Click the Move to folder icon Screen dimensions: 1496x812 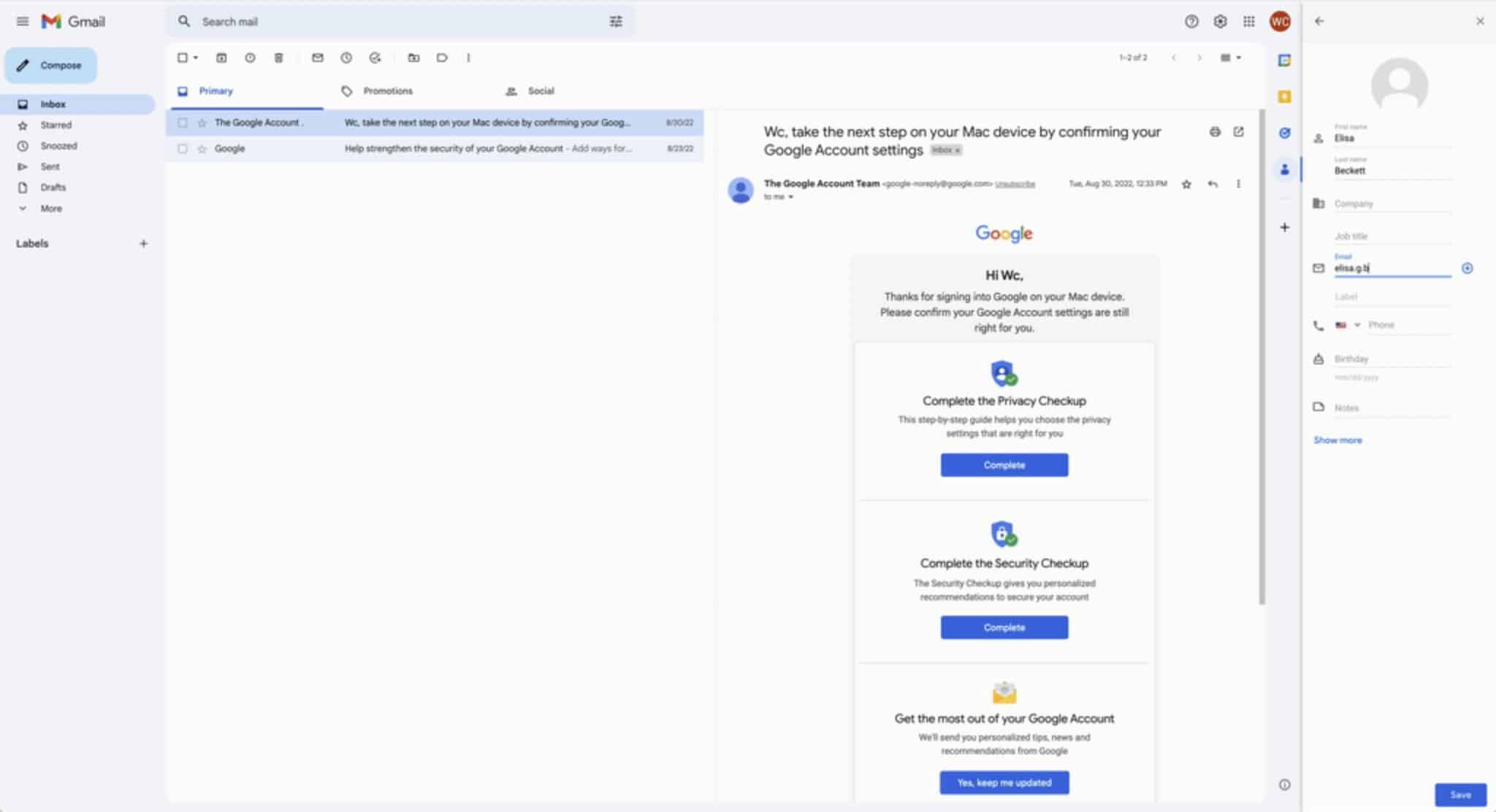coord(413,58)
